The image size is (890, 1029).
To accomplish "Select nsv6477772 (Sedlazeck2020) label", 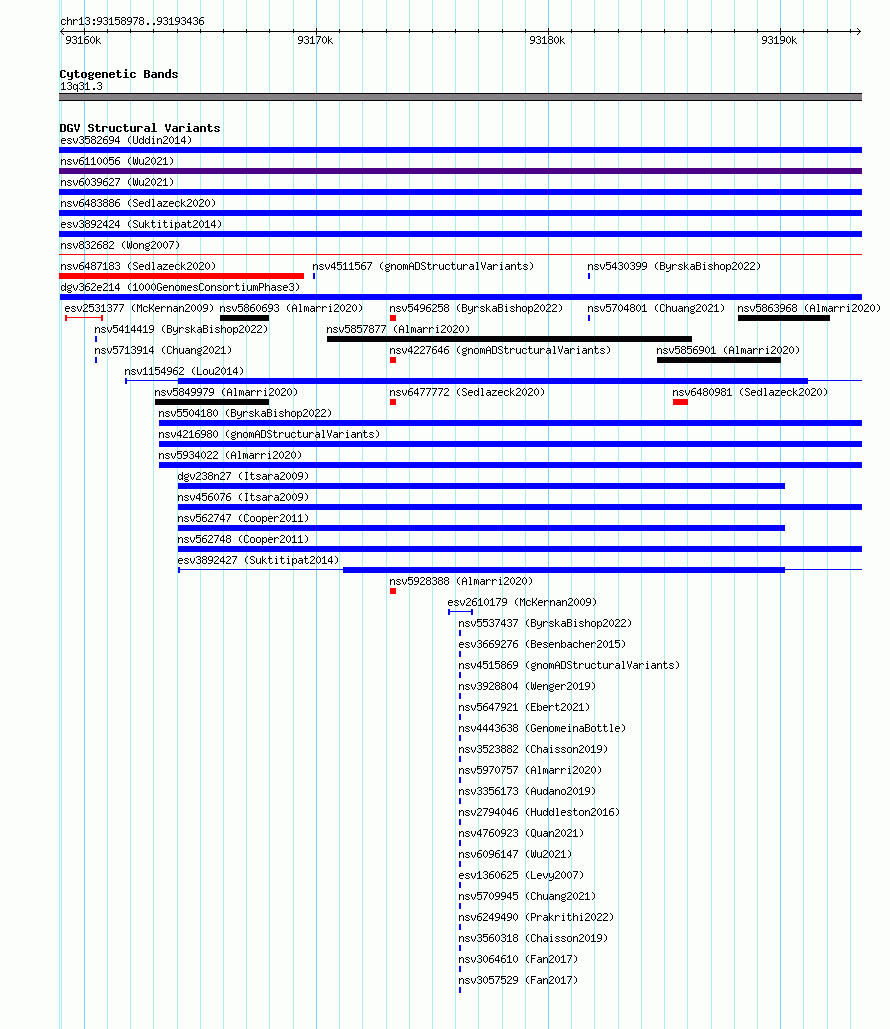I will click(x=467, y=392).
